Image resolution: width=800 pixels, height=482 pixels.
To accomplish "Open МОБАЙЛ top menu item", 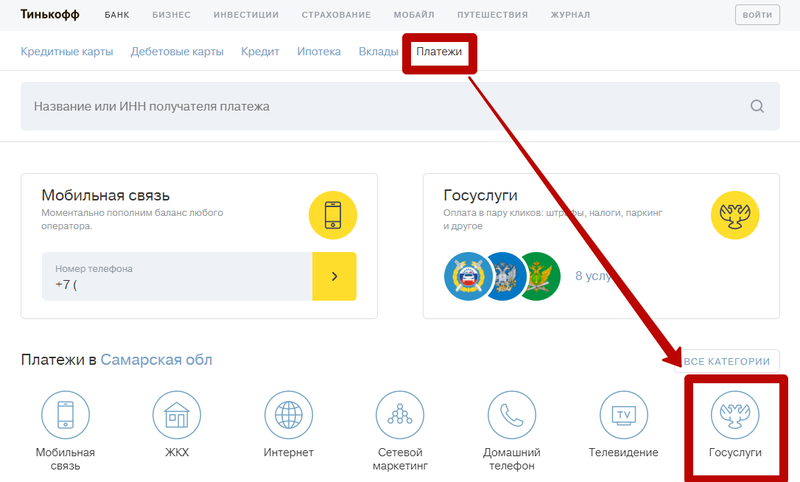I will tap(414, 15).
